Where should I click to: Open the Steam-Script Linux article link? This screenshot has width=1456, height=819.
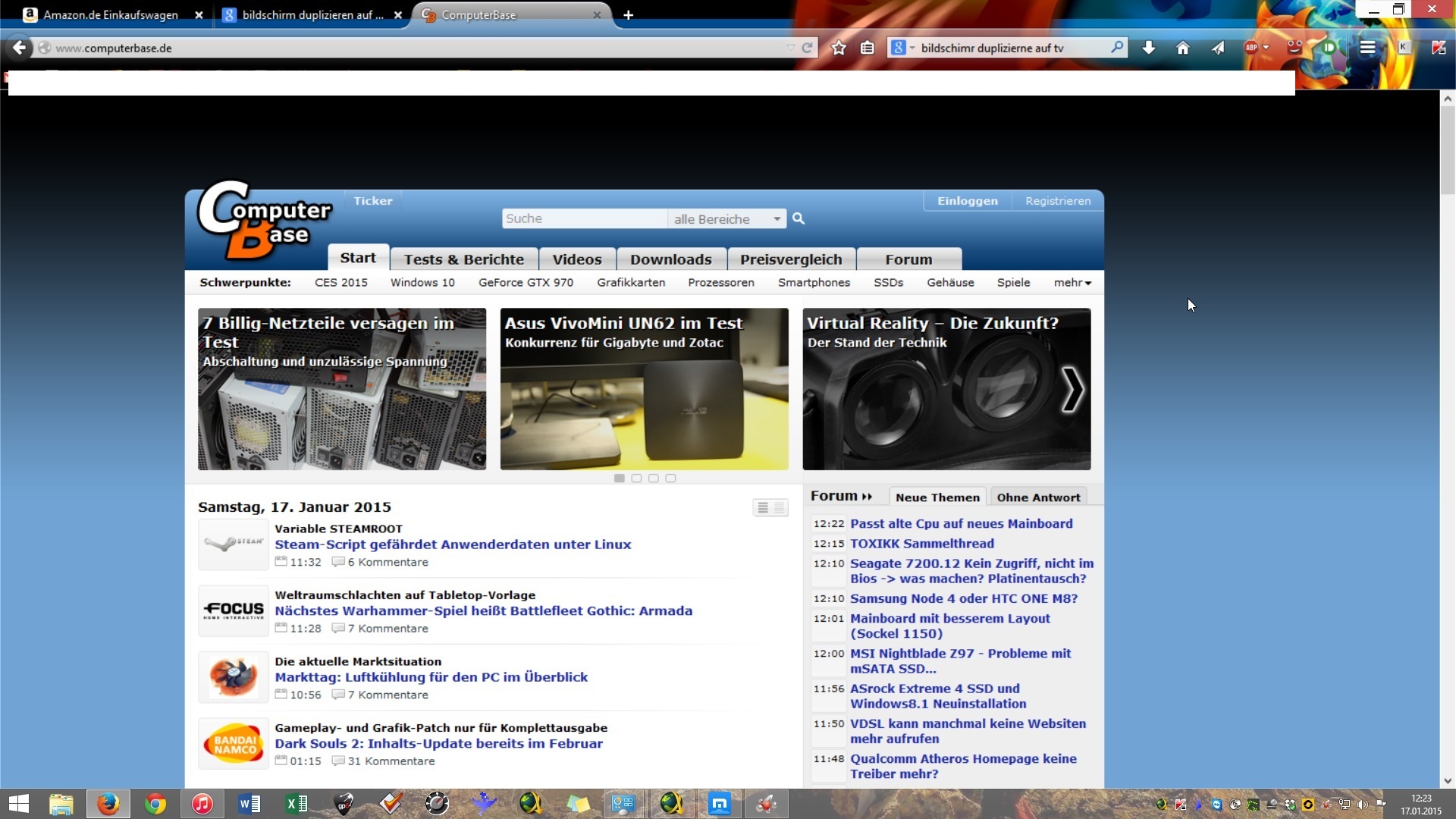click(453, 544)
